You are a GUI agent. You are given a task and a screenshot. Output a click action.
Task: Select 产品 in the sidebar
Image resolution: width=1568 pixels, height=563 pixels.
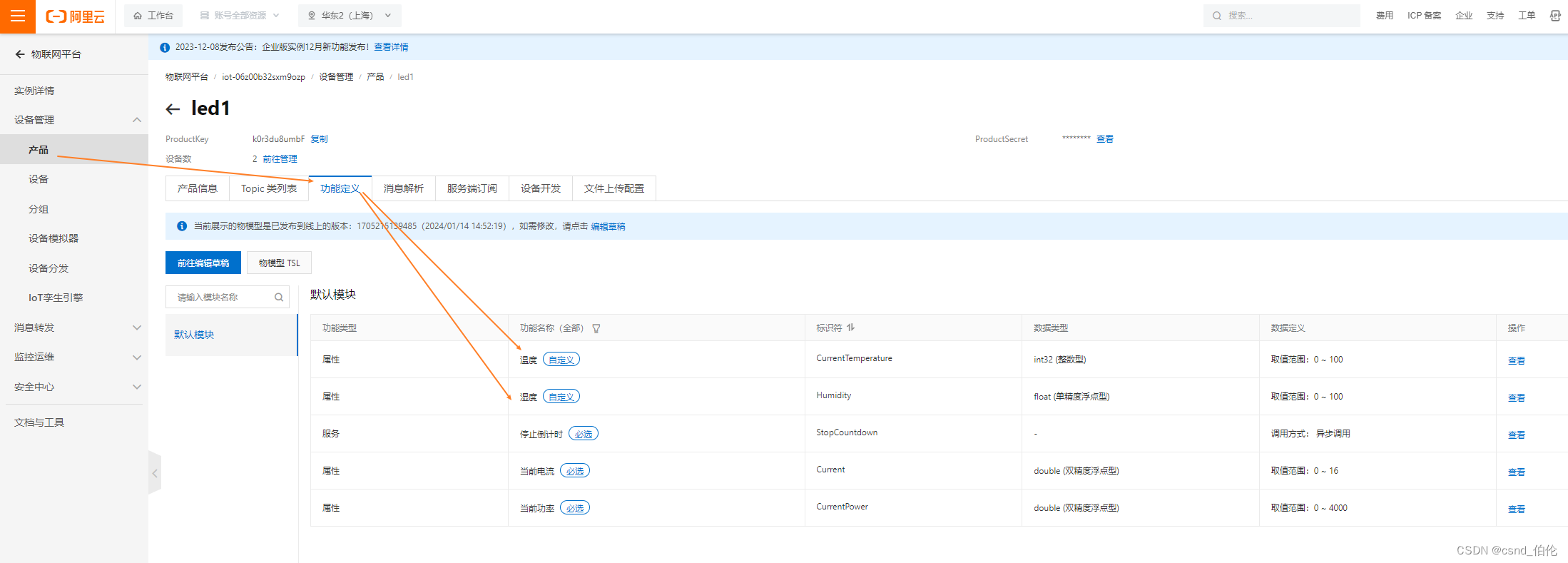74,150
